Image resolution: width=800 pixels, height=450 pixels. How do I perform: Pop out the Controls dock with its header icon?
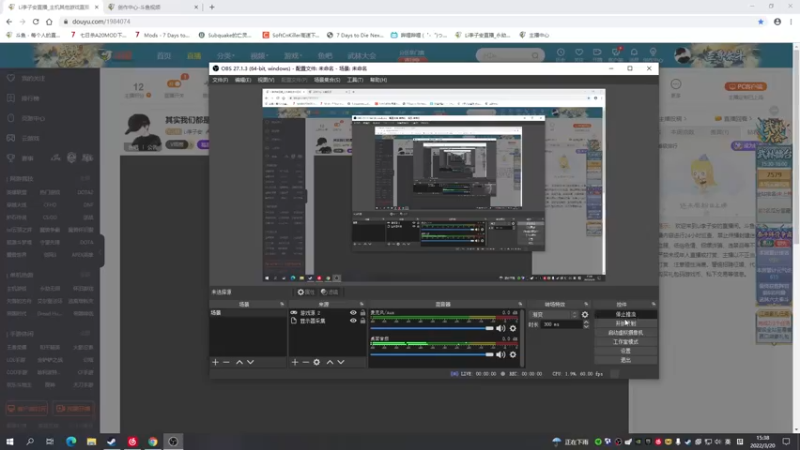tap(654, 304)
